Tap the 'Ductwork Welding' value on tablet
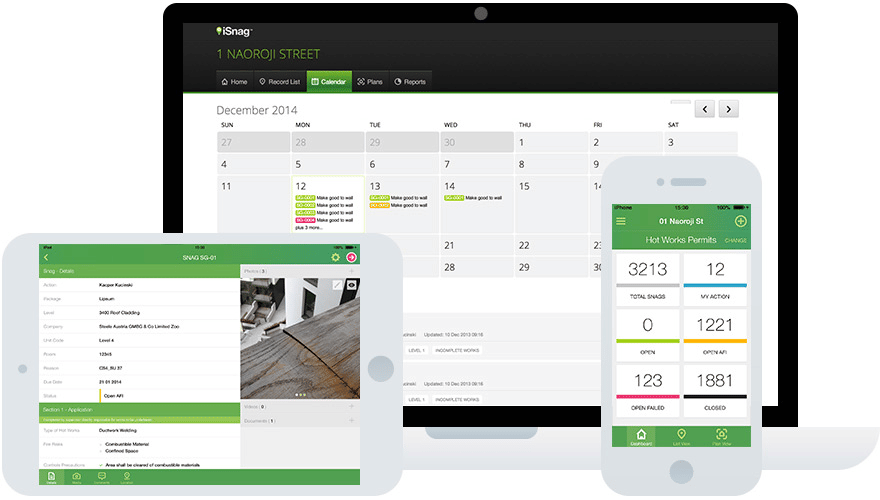880x500 pixels. point(118,430)
